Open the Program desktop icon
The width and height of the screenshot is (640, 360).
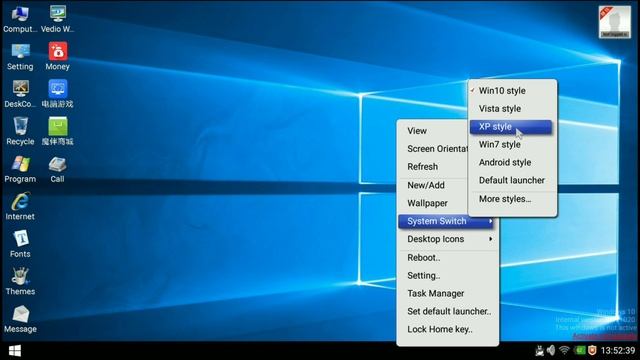click(20, 169)
